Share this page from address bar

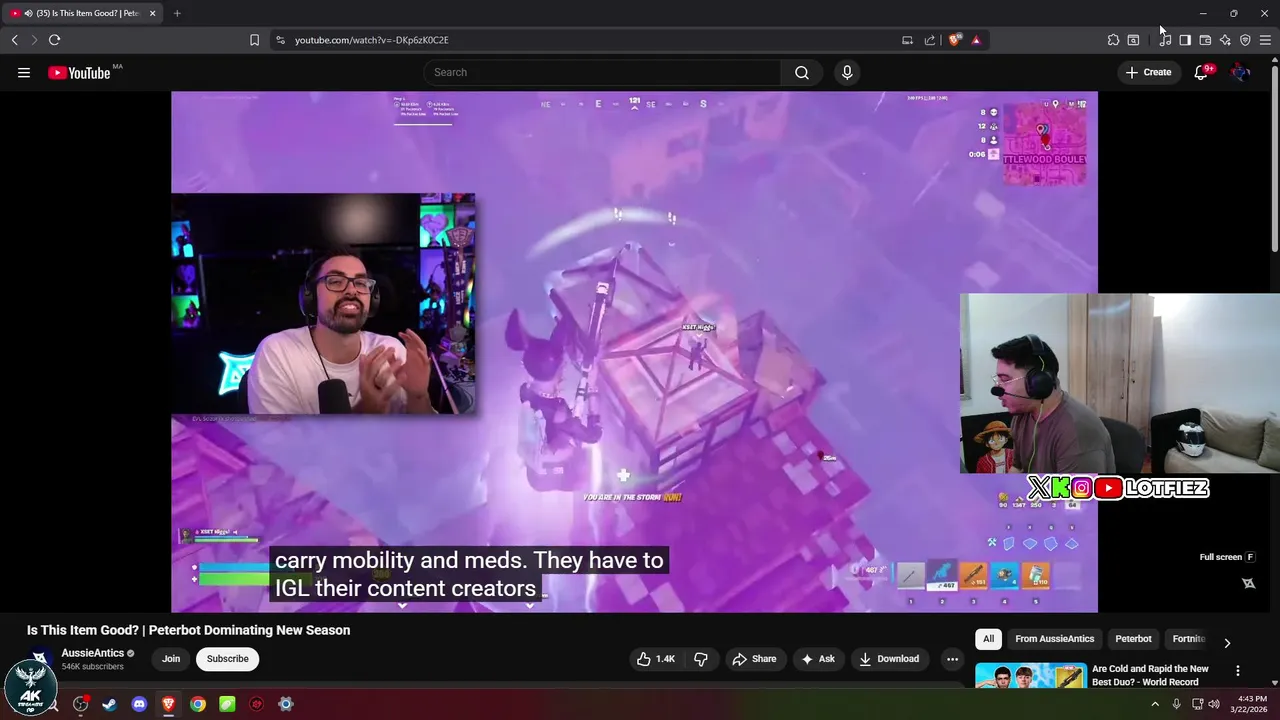[x=930, y=40]
